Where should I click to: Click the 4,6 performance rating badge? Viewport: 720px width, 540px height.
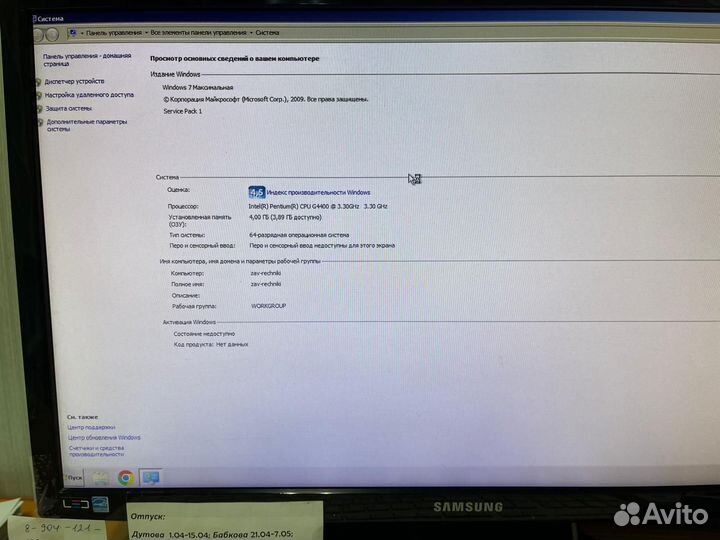[256, 192]
